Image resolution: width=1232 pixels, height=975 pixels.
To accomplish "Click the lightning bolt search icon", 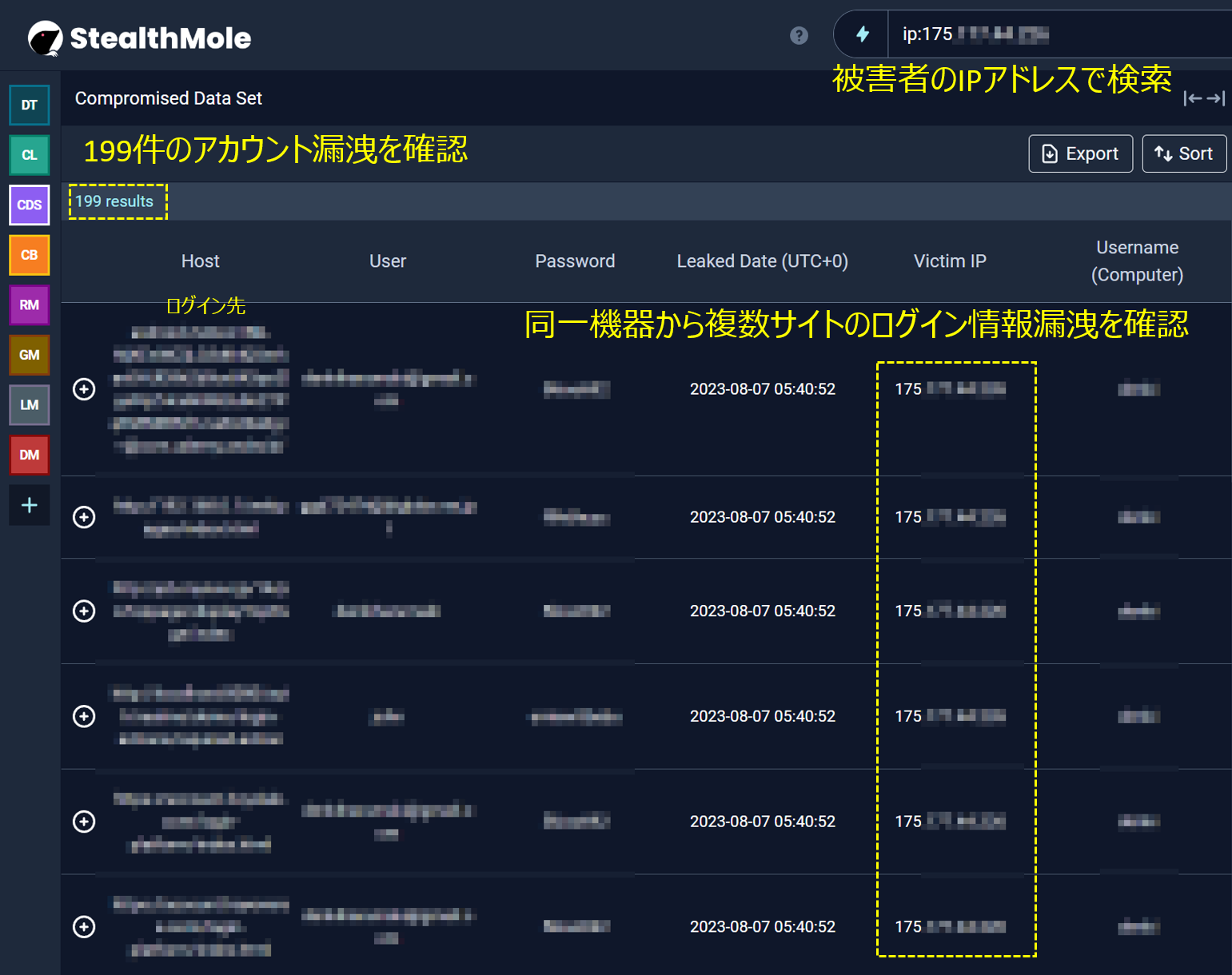I will 862,34.
